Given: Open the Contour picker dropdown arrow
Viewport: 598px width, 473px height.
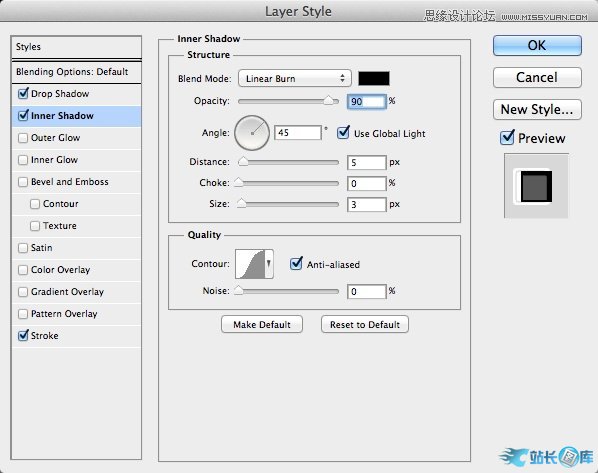Looking at the screenshot, I should [269, 264].
